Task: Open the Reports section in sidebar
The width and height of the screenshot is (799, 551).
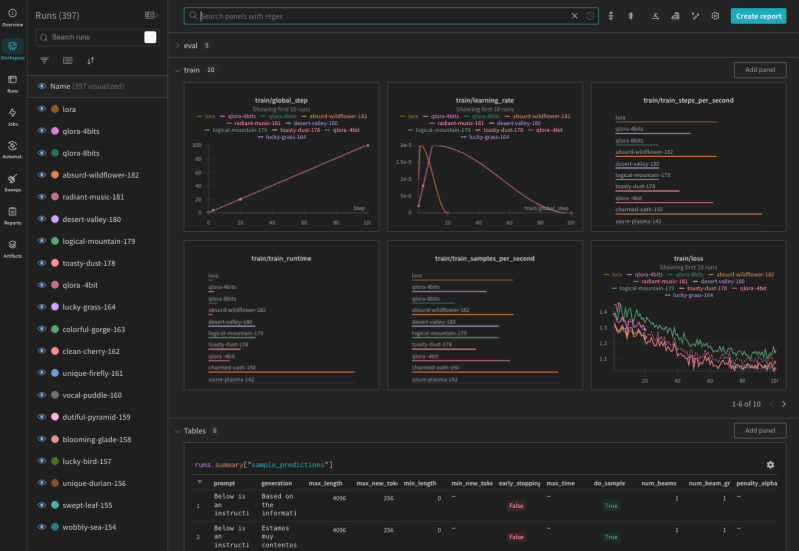Action: coord(12,216)
